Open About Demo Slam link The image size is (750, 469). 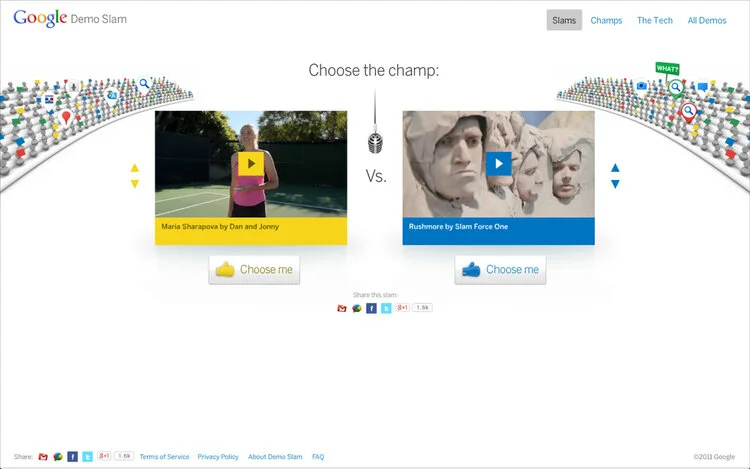(x=275, y=457)
